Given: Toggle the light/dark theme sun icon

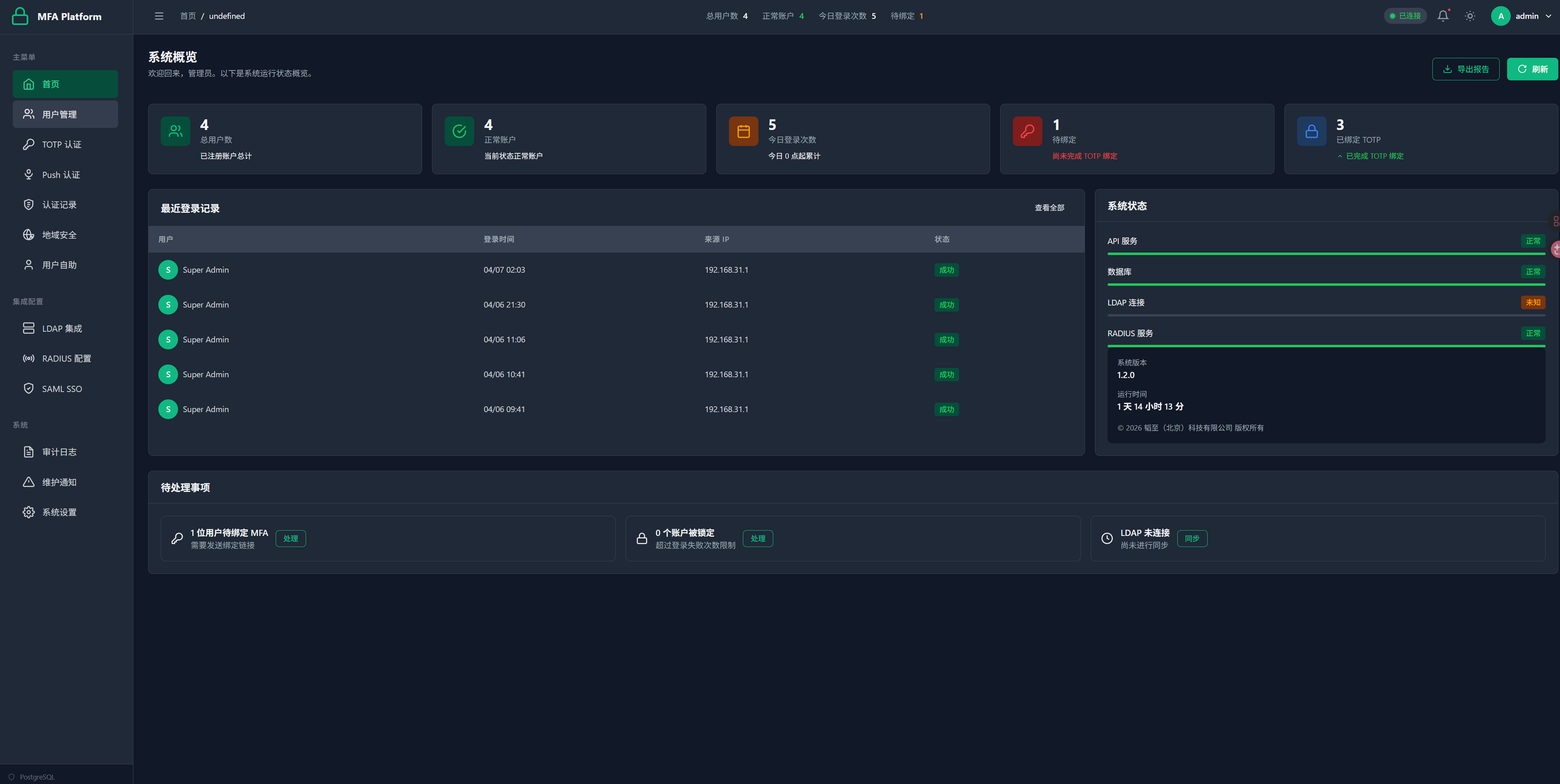Looking at the screenshot, I should coord(1470,16).
